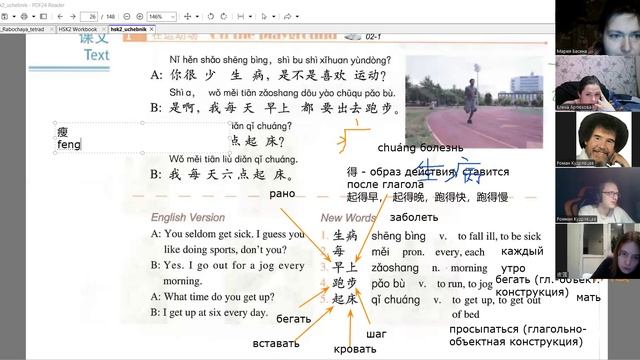Click the annotation 'кровать'

(355, 349)
